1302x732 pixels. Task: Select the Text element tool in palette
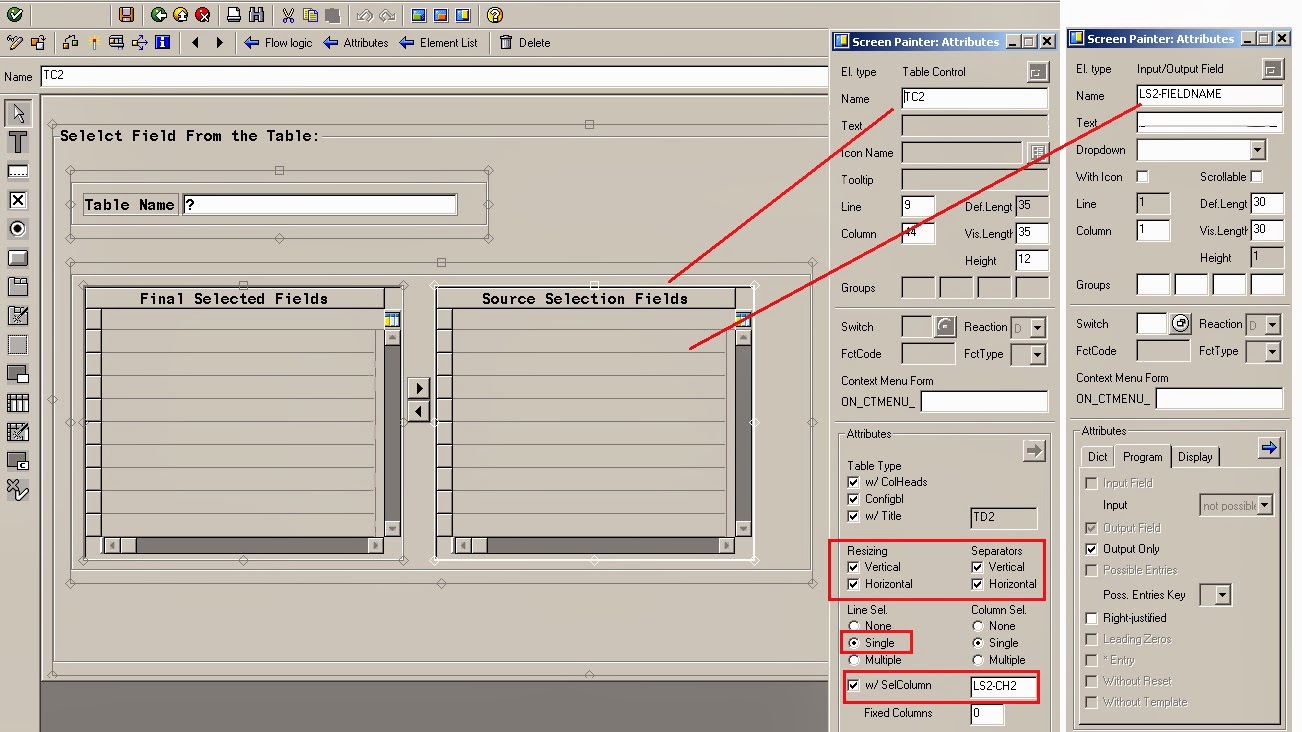point(17,142)
